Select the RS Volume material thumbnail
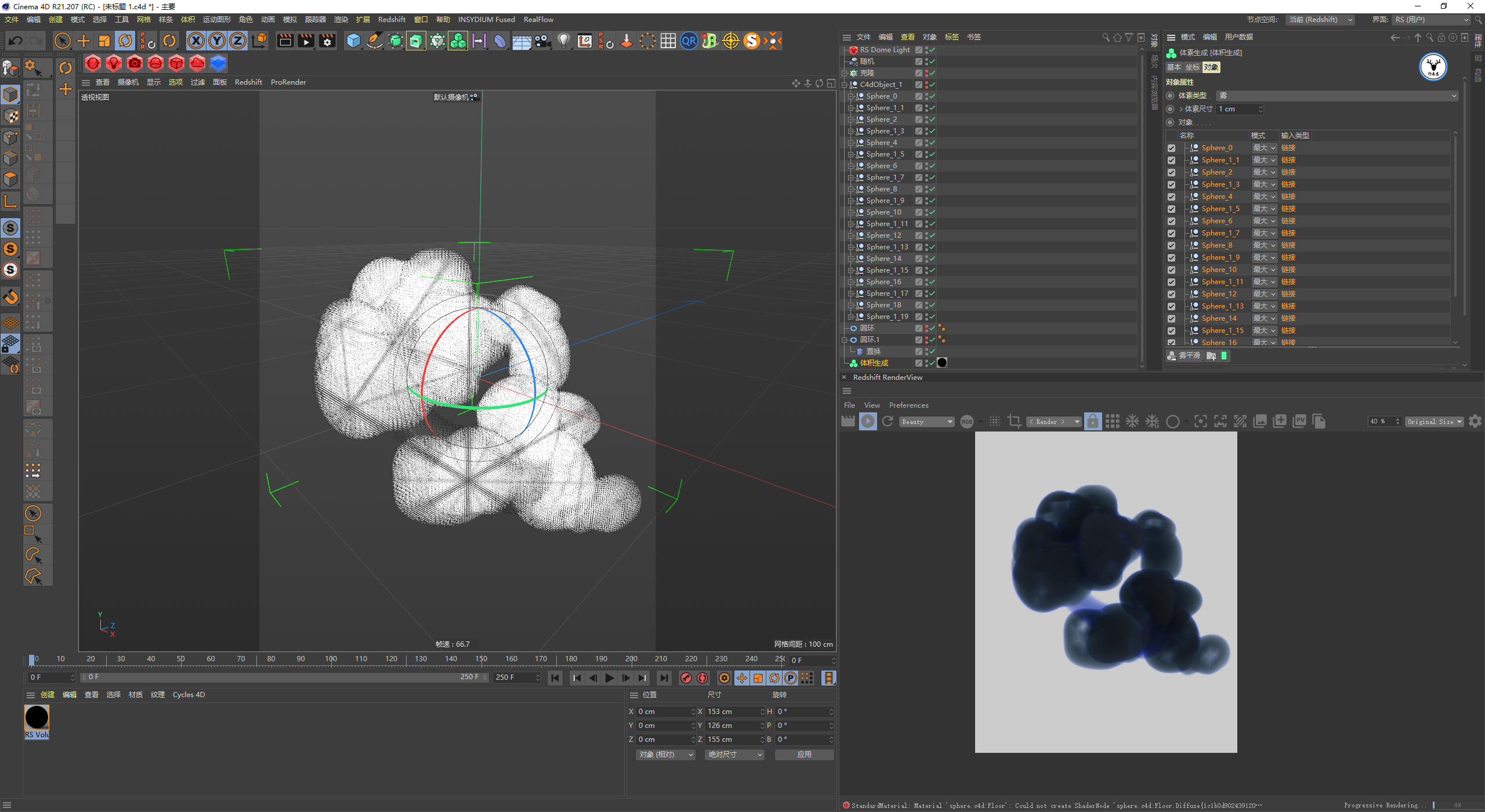1485x812 pixels. (x=37, y=722)
